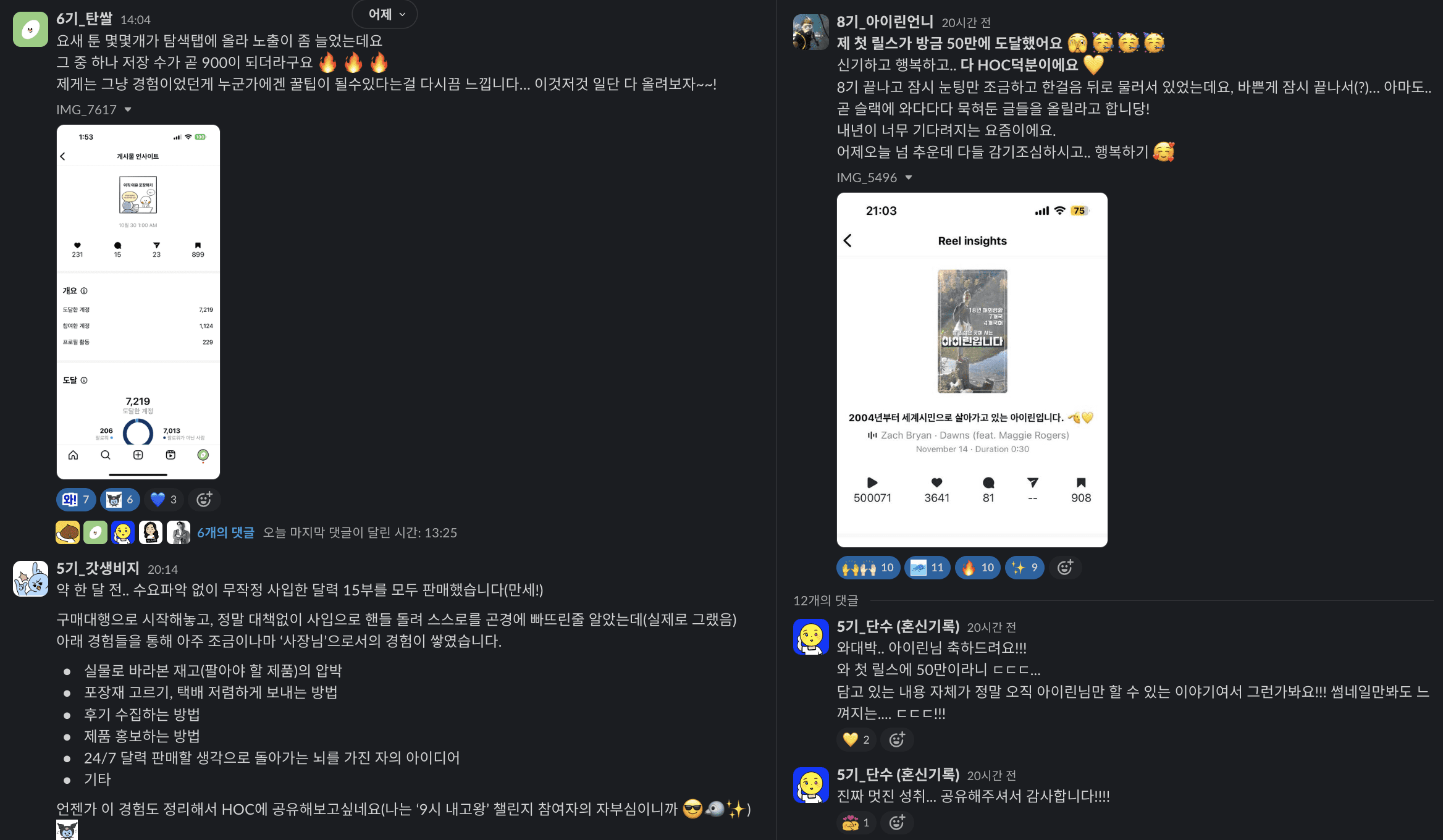The width and height of the screenshot is (1443, 840).
Task: Toggle the blue heart reaction with 3
Action: click(x=164, y=499)
